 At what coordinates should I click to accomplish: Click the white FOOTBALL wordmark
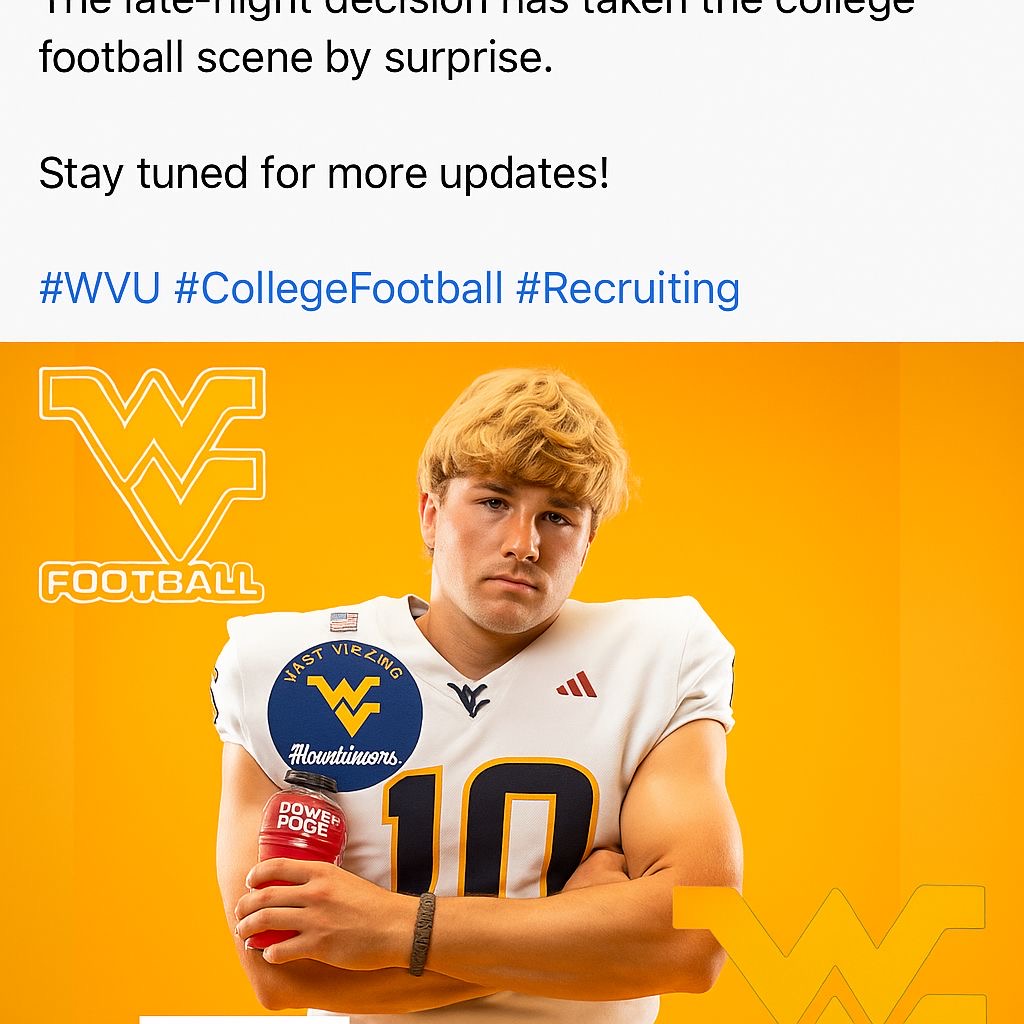151,583
